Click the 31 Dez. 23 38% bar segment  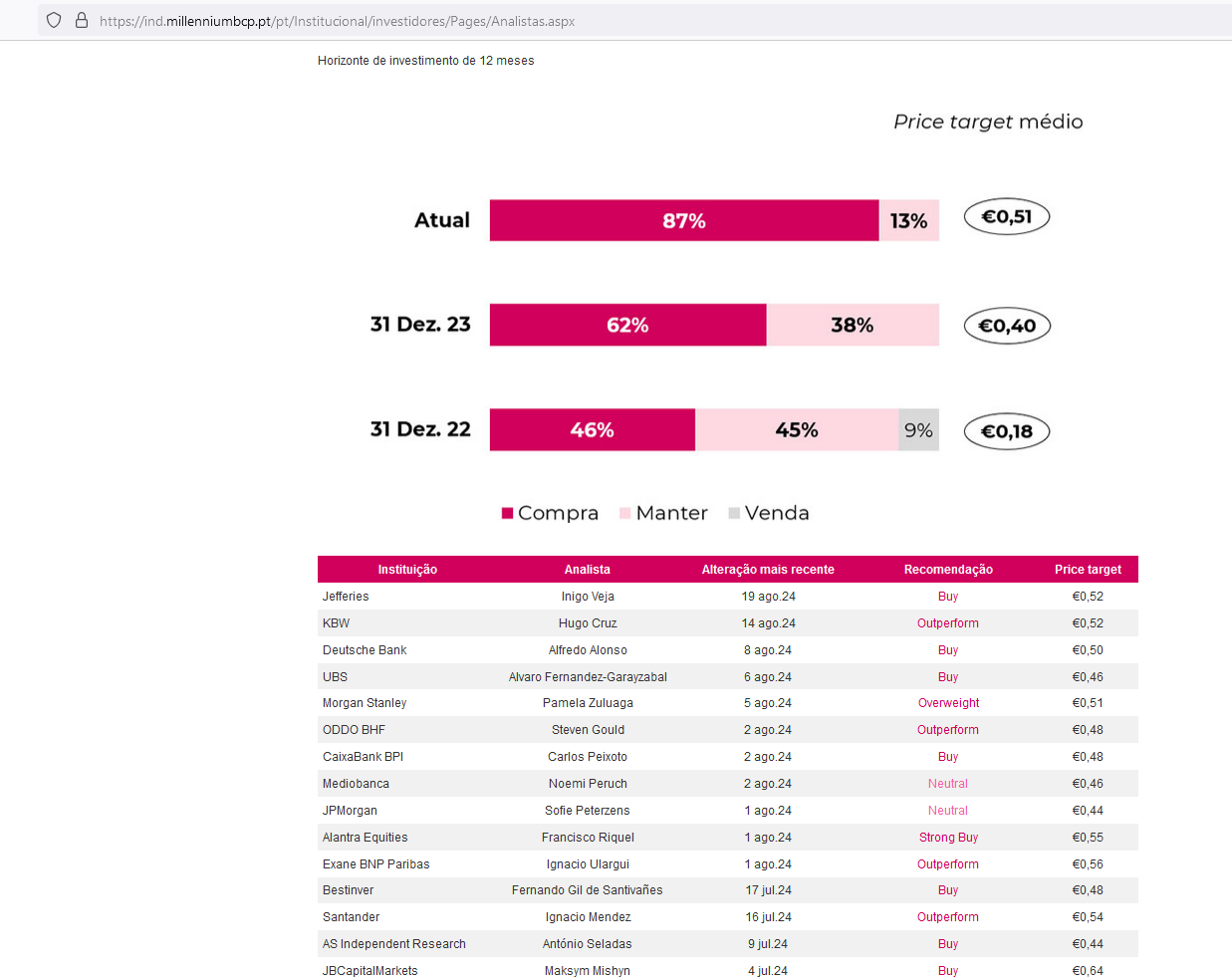pyautogui.click(x=852, y=325)
